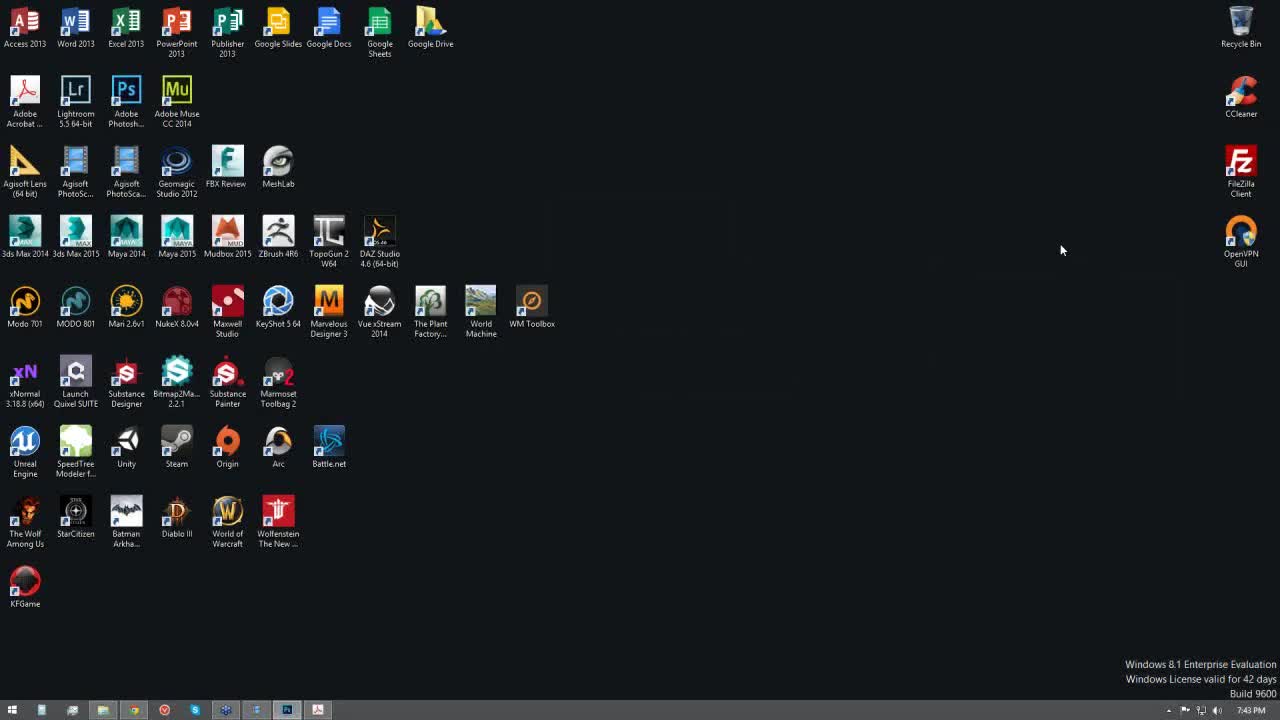Click the Publisher 2013 icon

(x=227, y=33)
